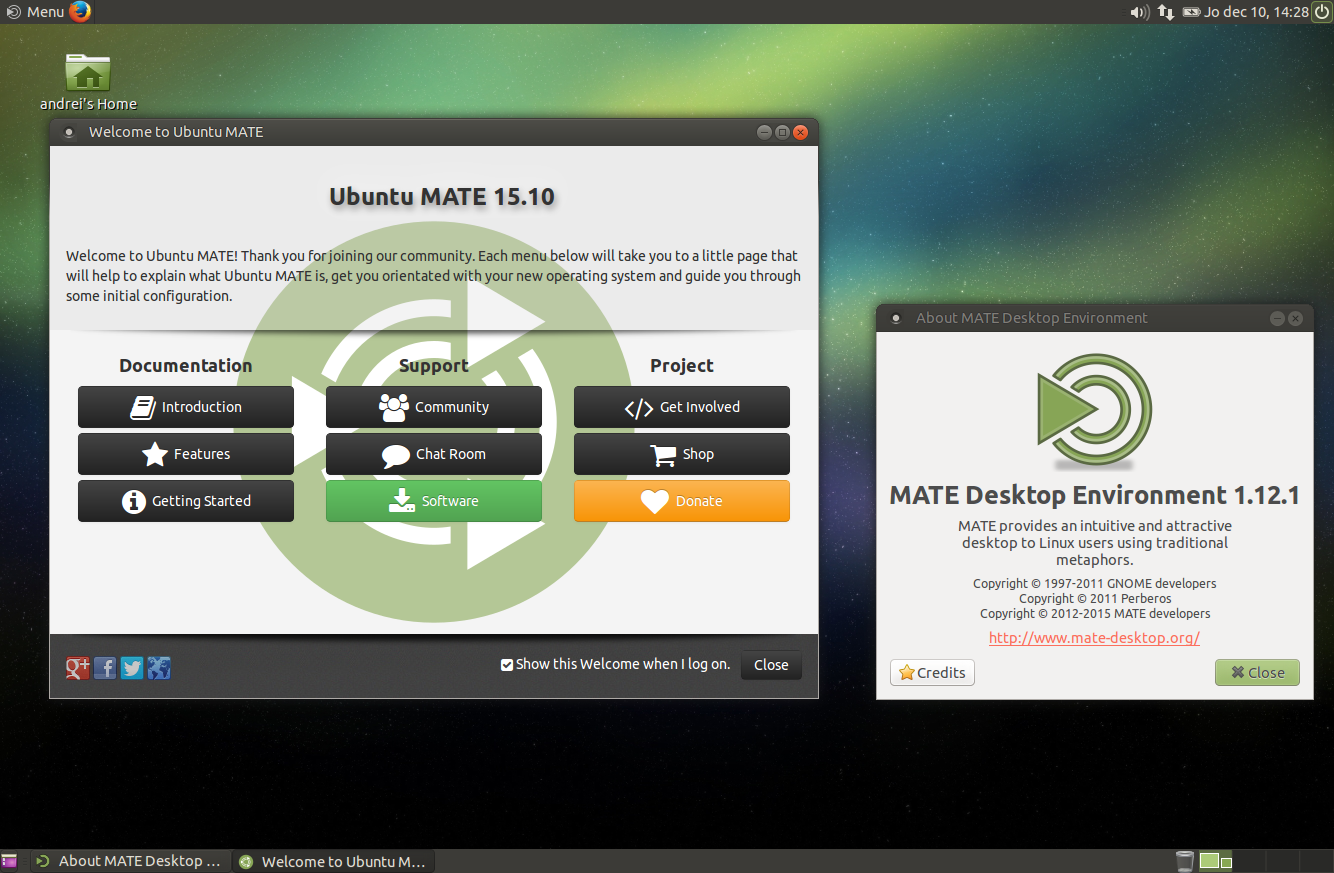Click the Project column heading
1334x873 pixels.
682,366
